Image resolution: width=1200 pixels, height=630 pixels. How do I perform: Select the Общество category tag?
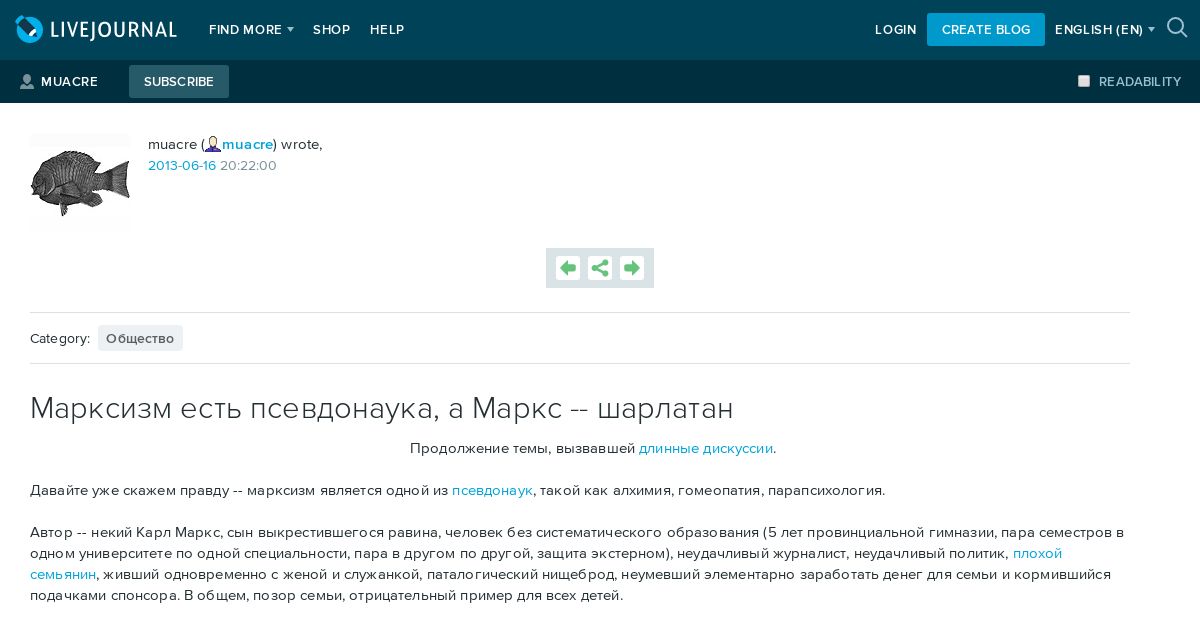[140, 338]
